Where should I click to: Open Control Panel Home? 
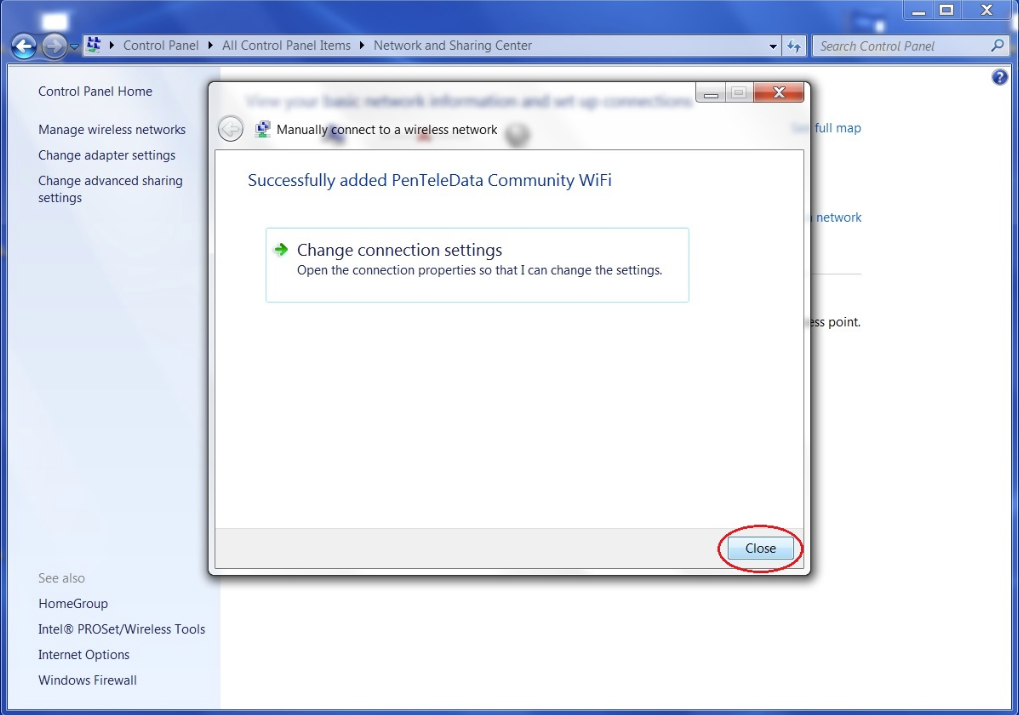point(95,92)
